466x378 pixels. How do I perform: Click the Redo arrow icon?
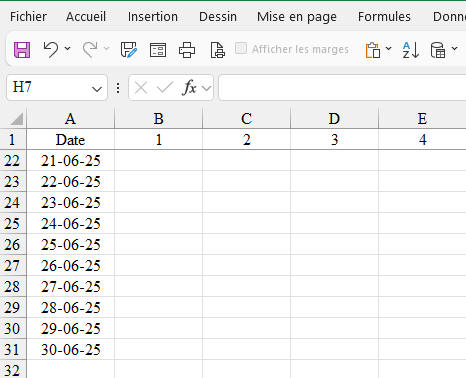click(90, 50)
